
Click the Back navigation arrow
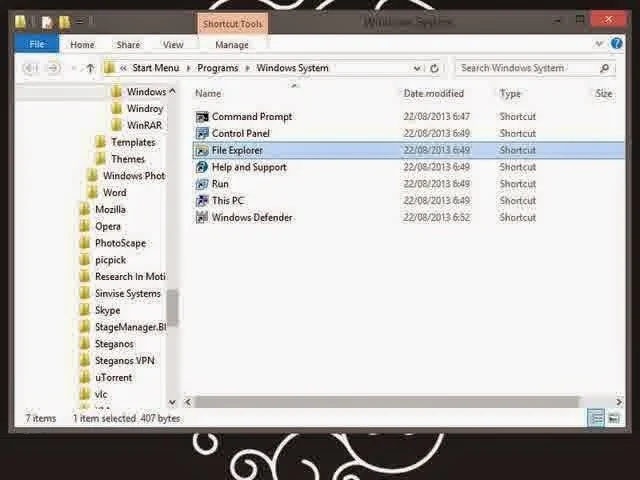[x=31, y=68]
